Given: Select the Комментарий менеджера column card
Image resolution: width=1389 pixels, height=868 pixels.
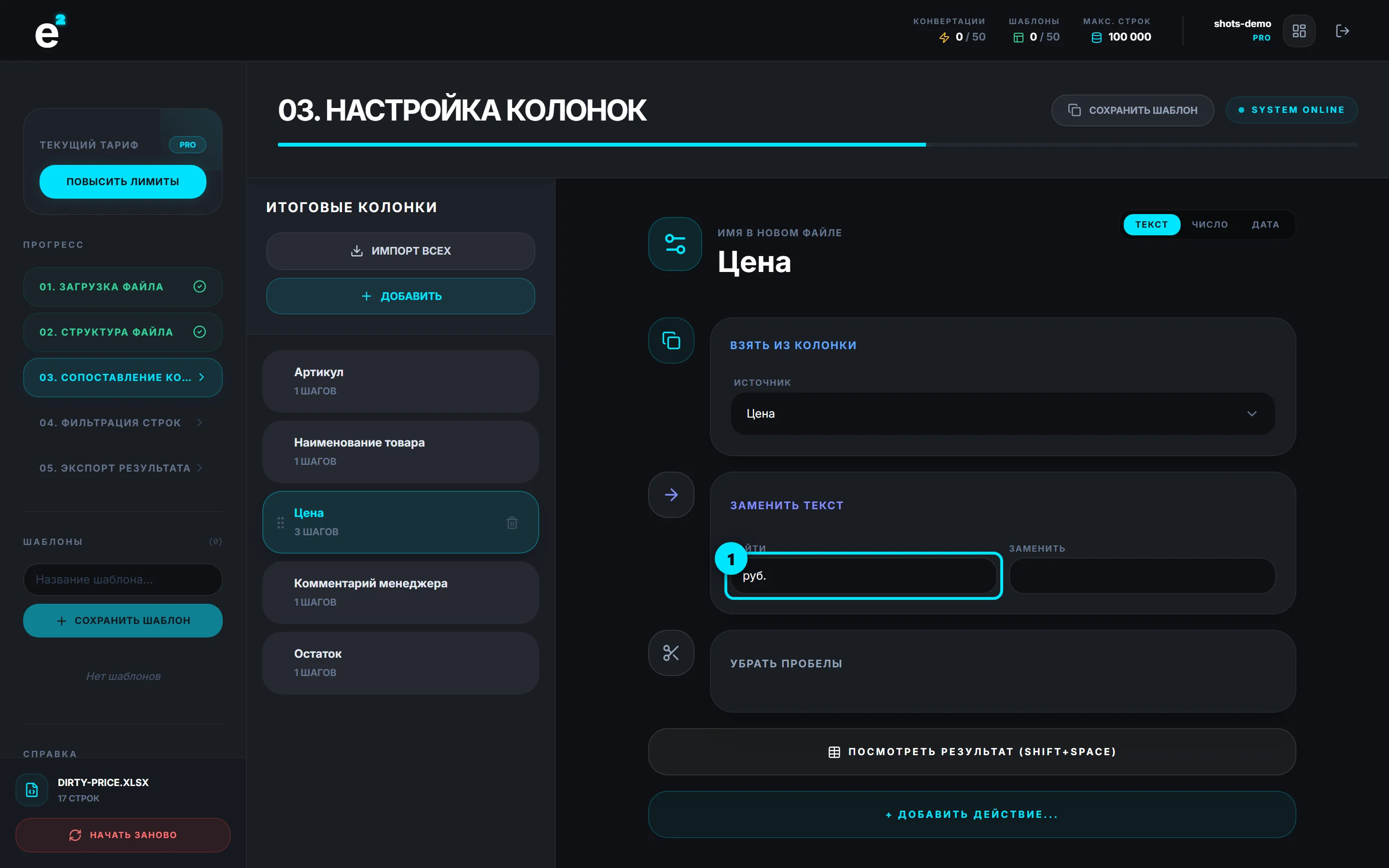Looking at the screenshot, I should pyautogui.click(x=401, y=593).
